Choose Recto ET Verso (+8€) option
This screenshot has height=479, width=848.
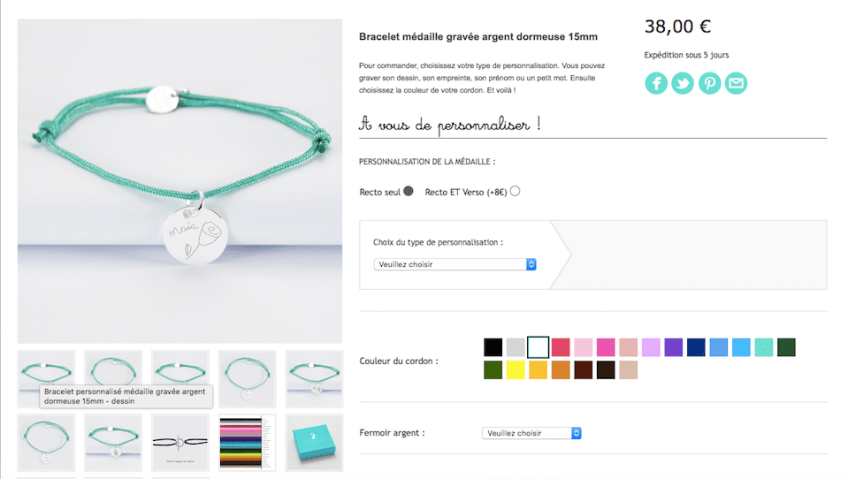(x=515, y=191)
